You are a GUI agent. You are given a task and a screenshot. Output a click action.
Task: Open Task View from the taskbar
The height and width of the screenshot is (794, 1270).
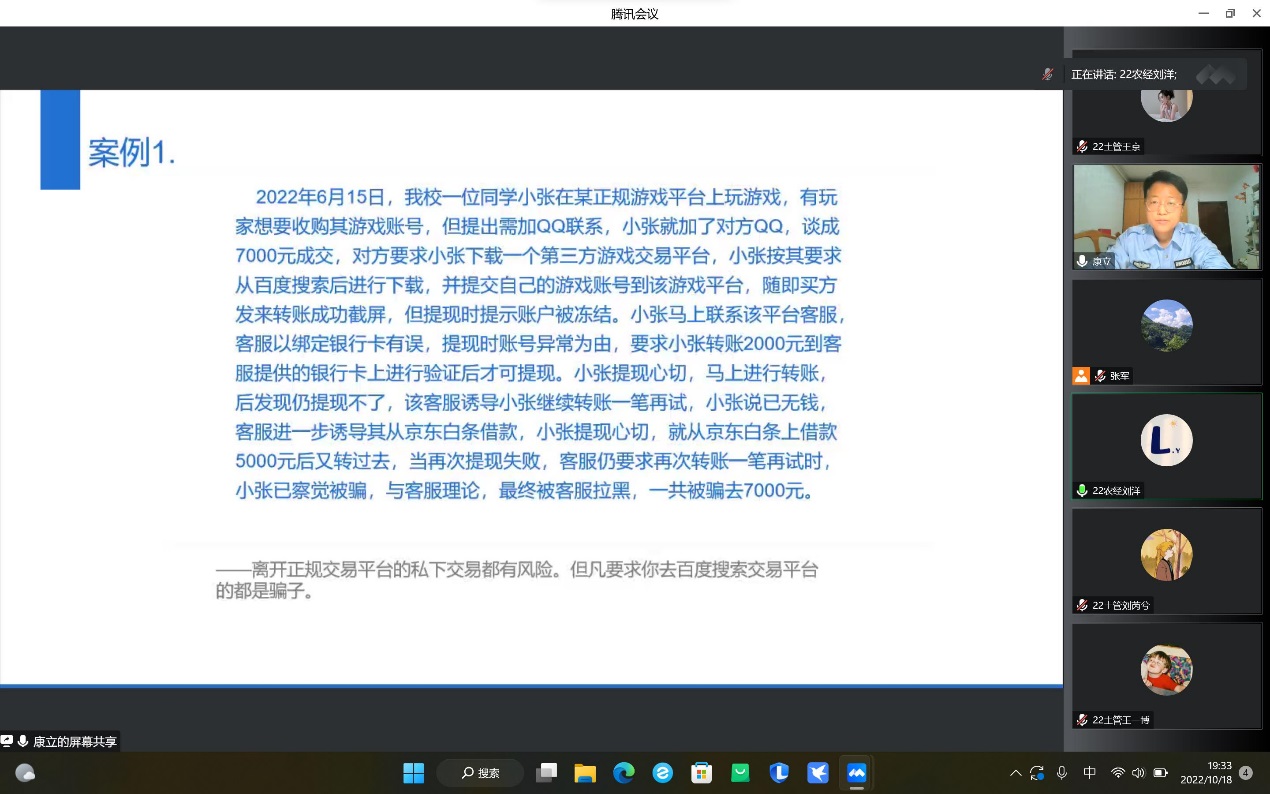(x=547, y=773)
